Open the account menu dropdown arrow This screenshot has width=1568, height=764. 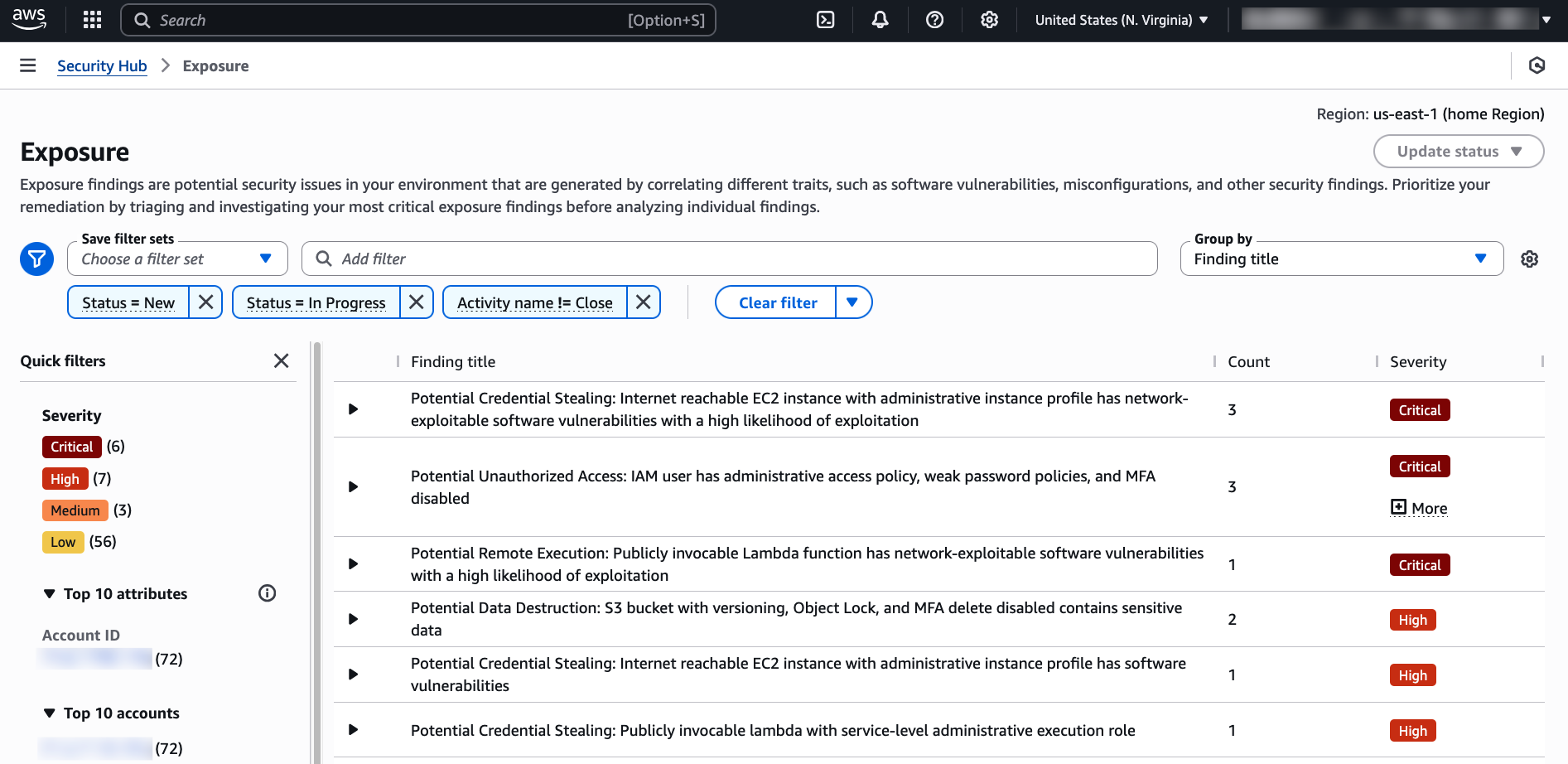click(x=1546, y=20)
